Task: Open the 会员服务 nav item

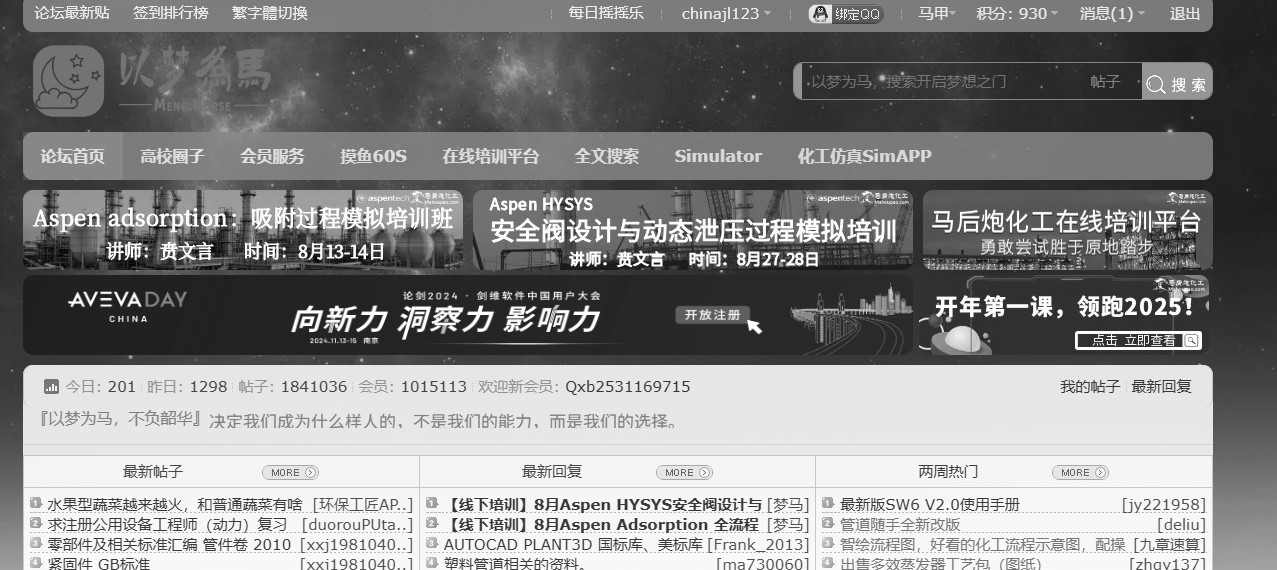Action: coord(272,156)
